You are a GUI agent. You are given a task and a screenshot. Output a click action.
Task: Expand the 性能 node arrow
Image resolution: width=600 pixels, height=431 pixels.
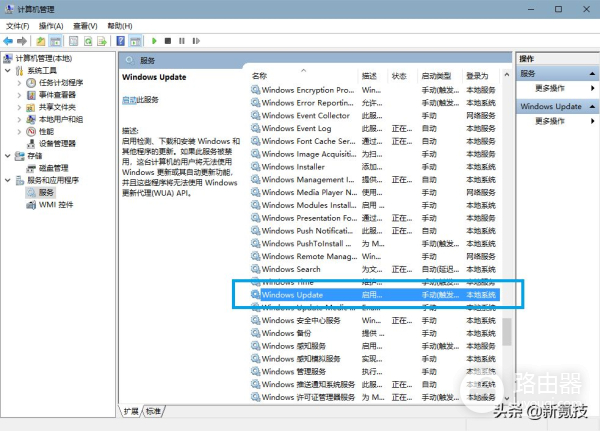click(x=19, y=131)
